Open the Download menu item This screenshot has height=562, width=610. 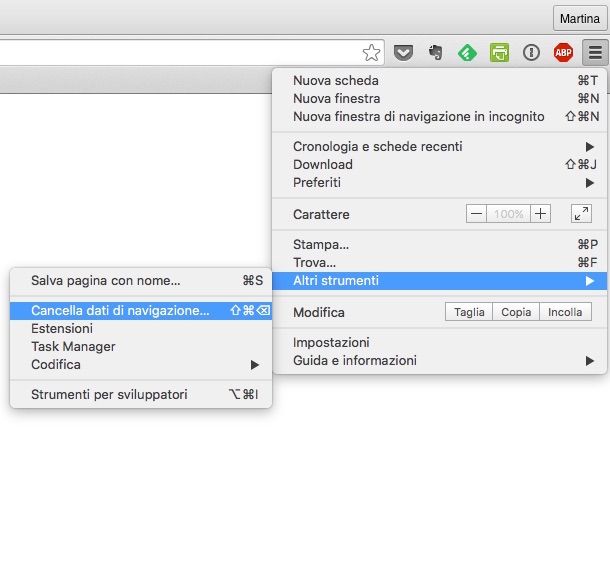pos(440,165)
